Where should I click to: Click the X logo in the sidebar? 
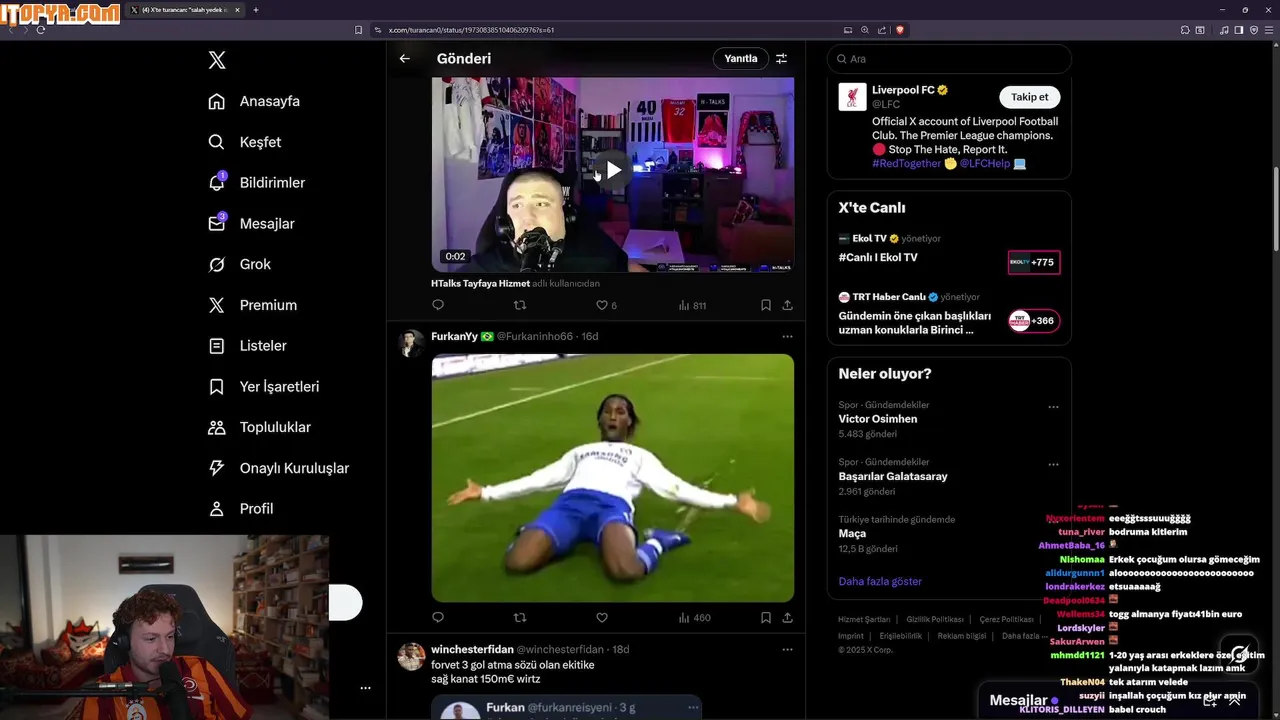coord(217,60)
